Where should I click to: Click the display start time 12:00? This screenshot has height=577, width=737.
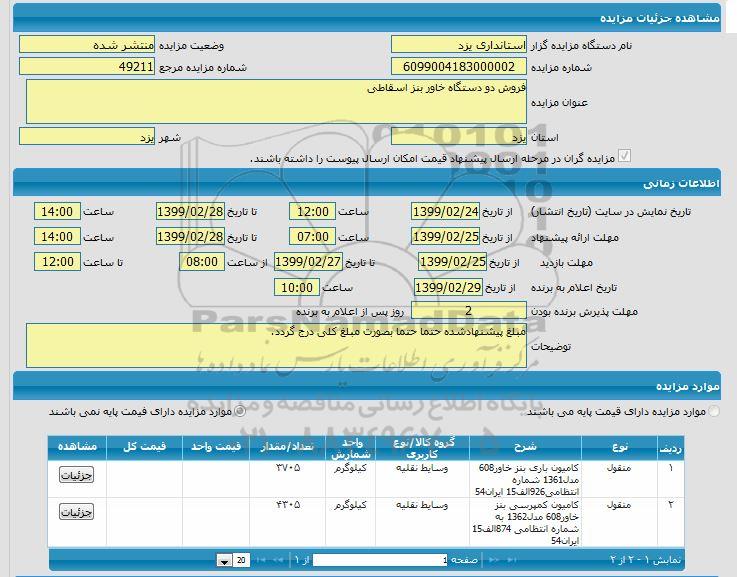(x=313, y=211)
